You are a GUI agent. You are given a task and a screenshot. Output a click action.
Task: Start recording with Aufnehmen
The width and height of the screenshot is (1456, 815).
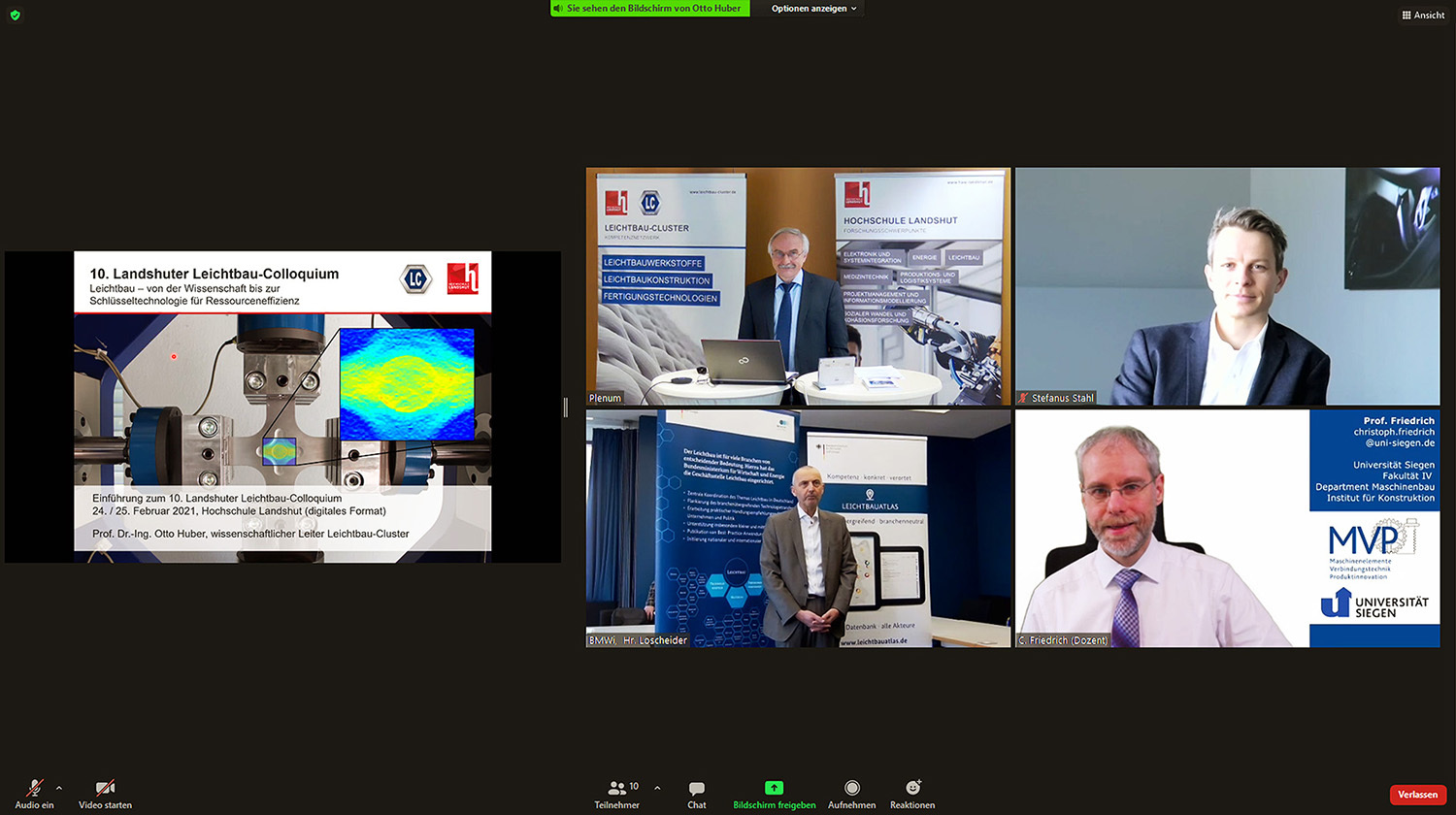(x=851, y=789)
